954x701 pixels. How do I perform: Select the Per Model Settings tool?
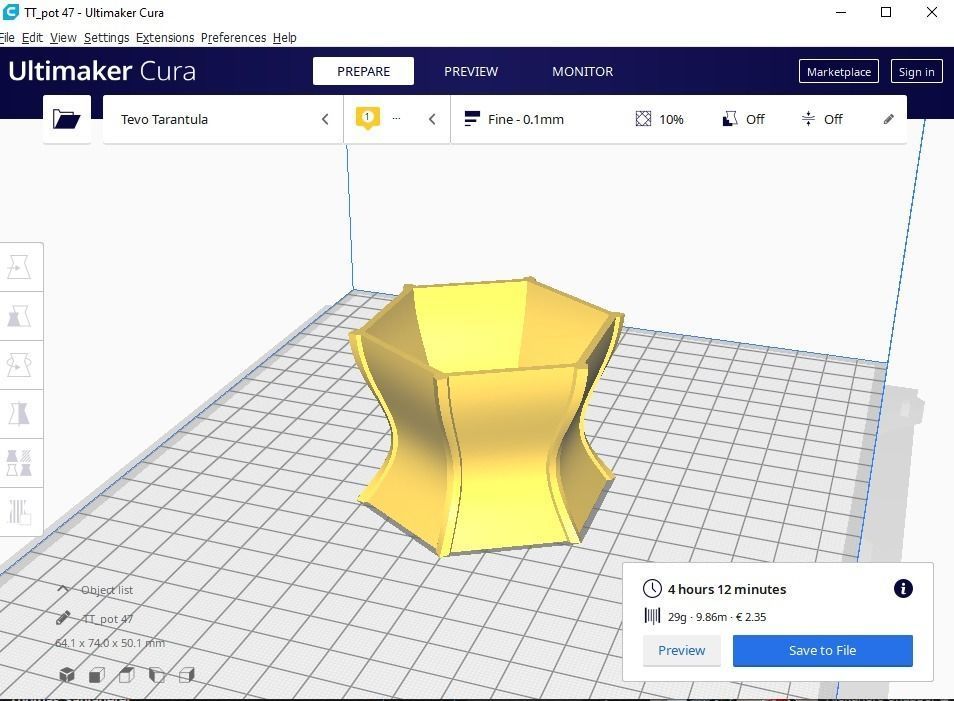[19, 463]
